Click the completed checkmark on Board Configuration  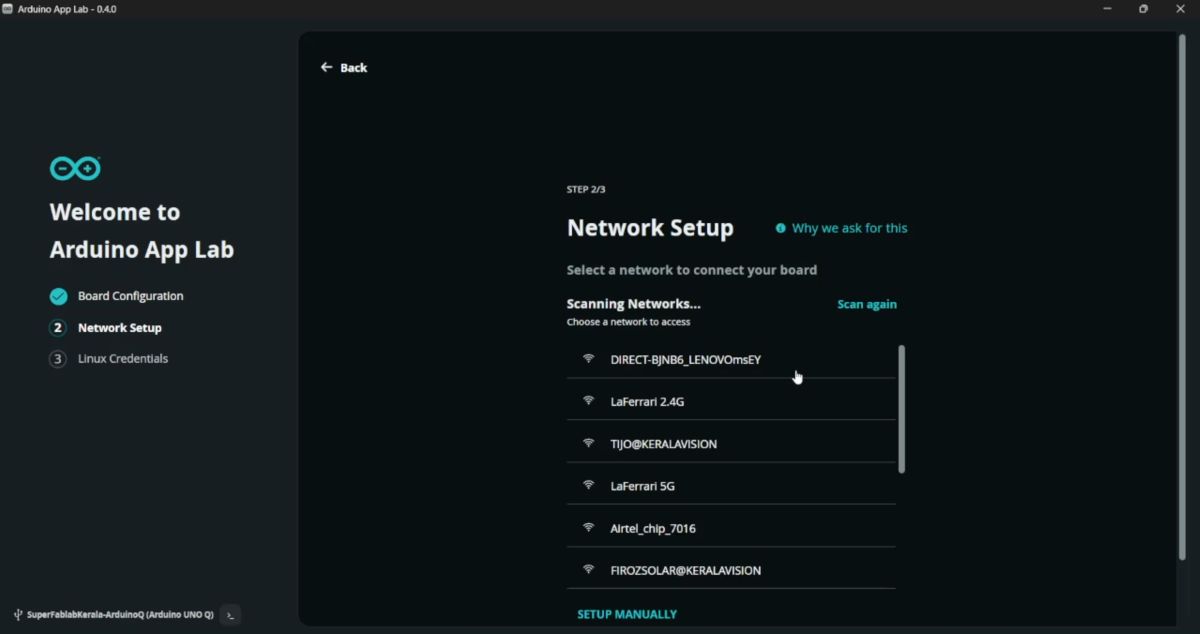tap(57, 296)
